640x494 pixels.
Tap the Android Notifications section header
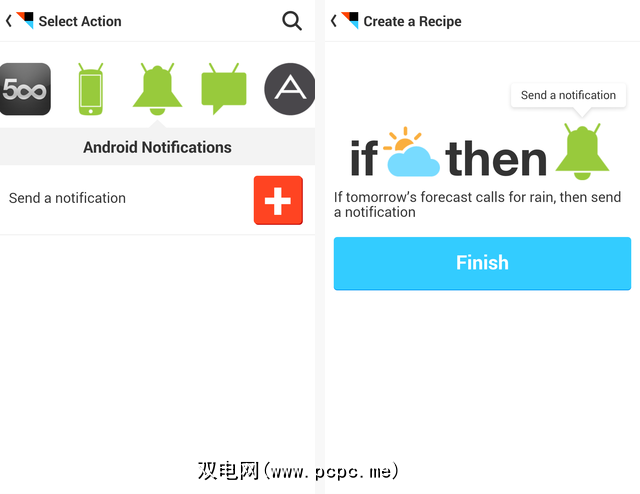(x=157, y=147)
